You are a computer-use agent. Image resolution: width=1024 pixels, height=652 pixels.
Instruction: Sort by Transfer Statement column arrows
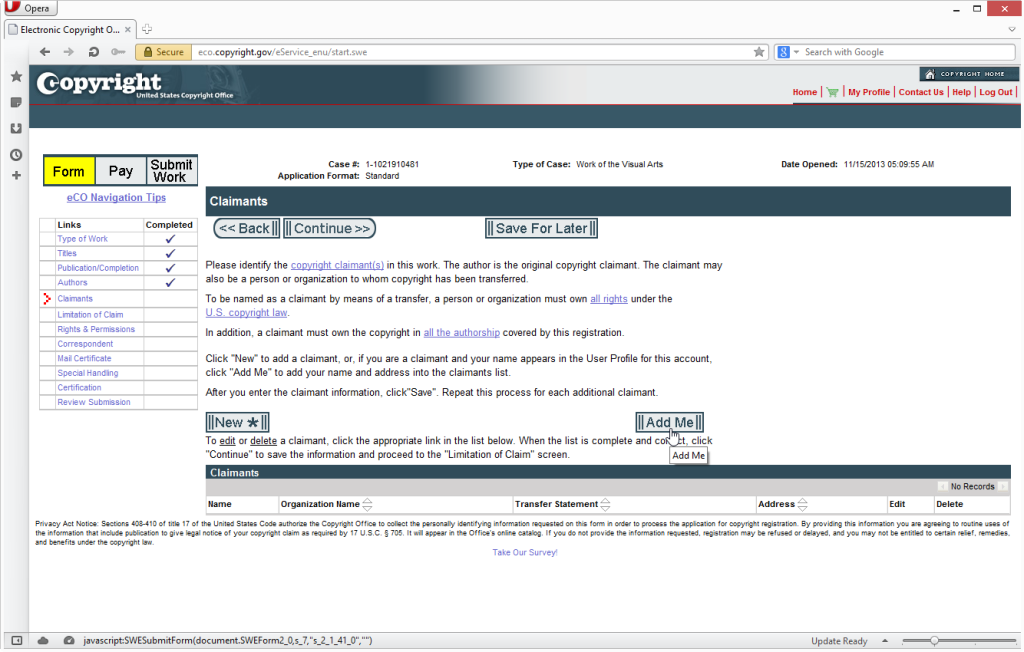[605, 504]
